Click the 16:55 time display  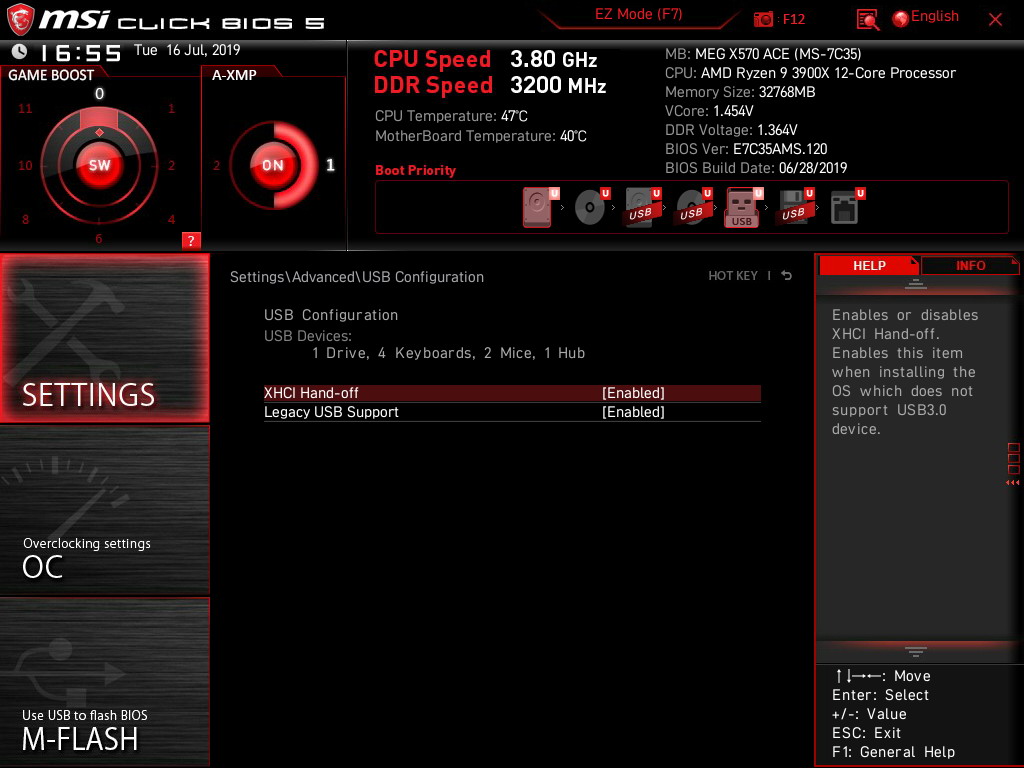click(x=80, y=53)
